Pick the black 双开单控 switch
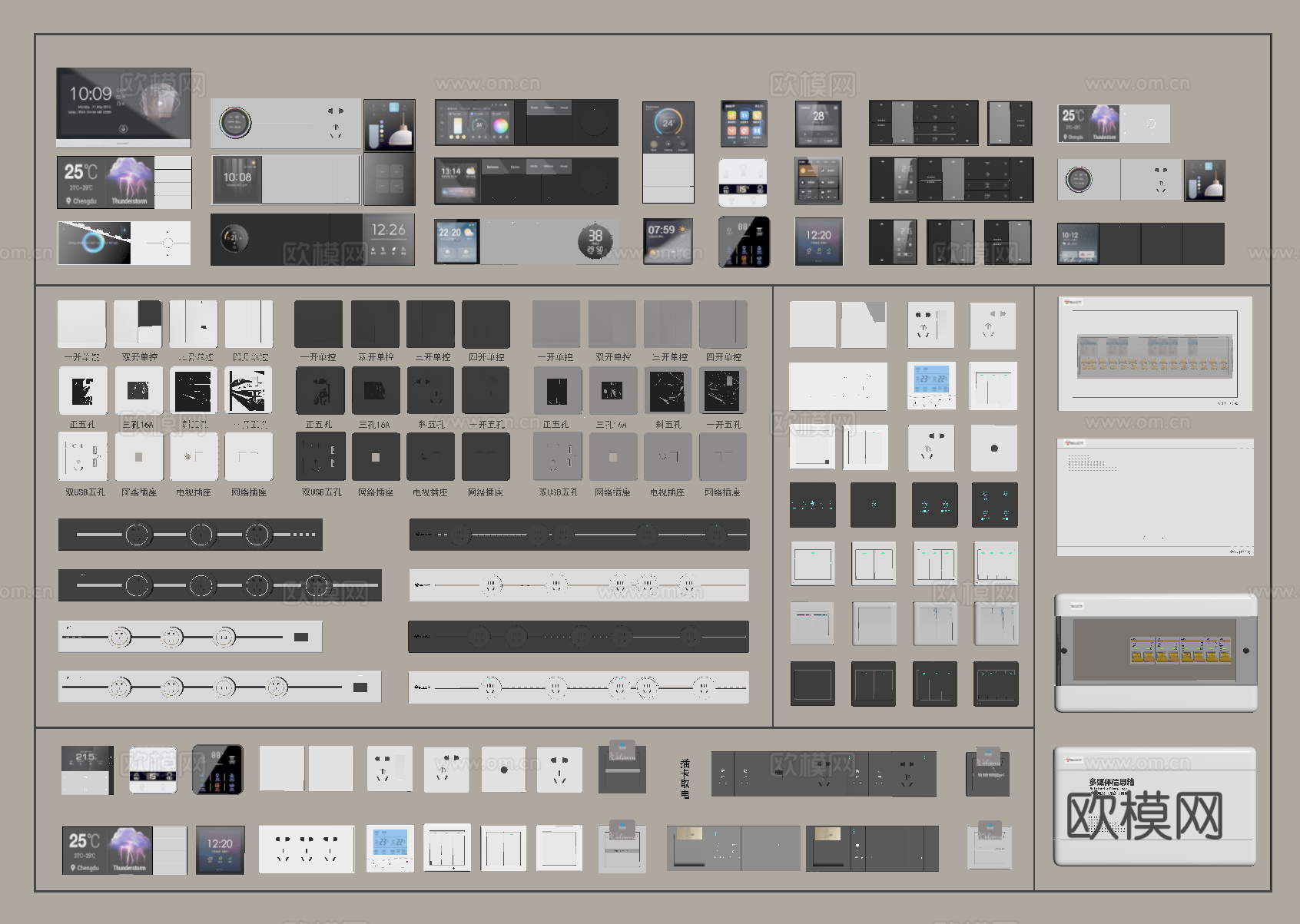Screen dimensions: 1300x924 pos(375,324)
